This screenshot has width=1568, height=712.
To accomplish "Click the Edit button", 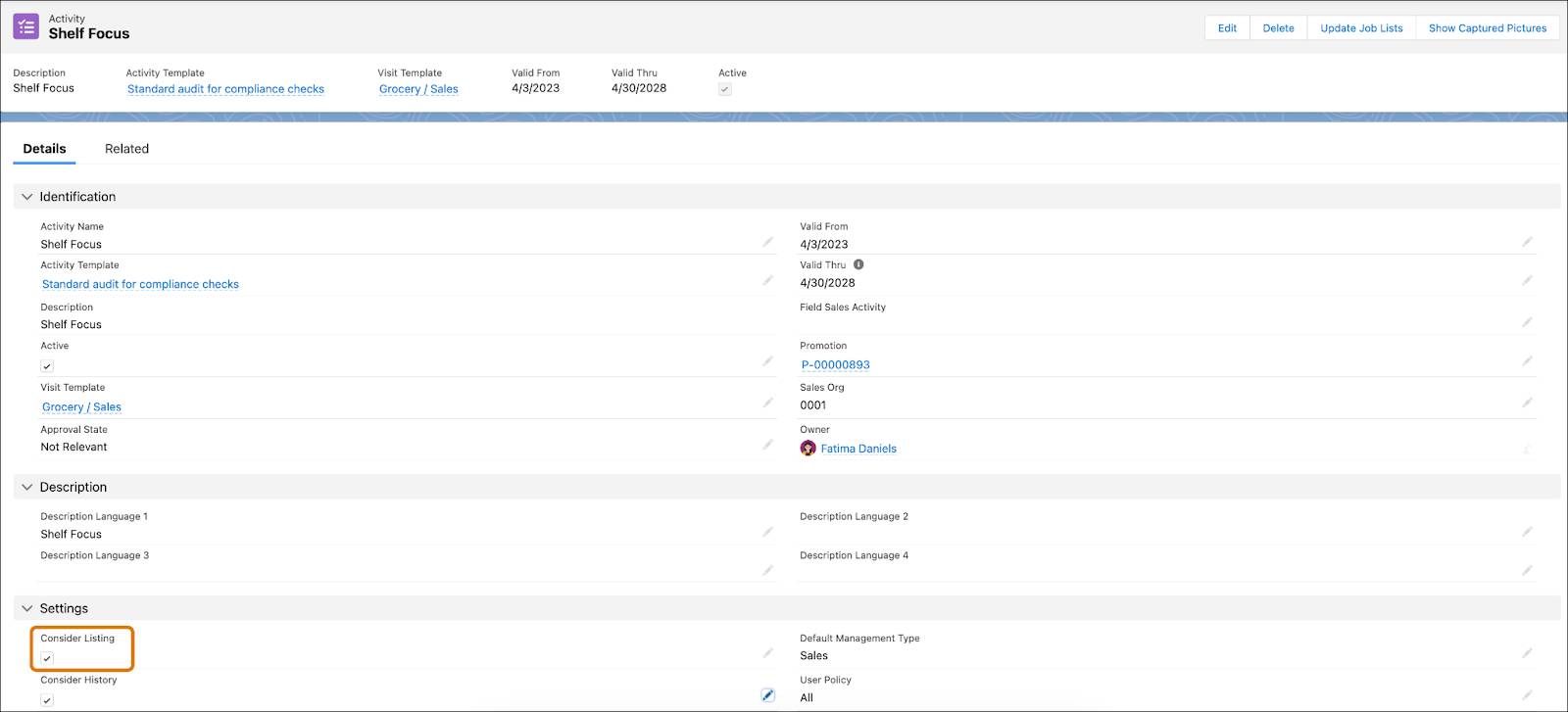I will [x=1227, y=28].
